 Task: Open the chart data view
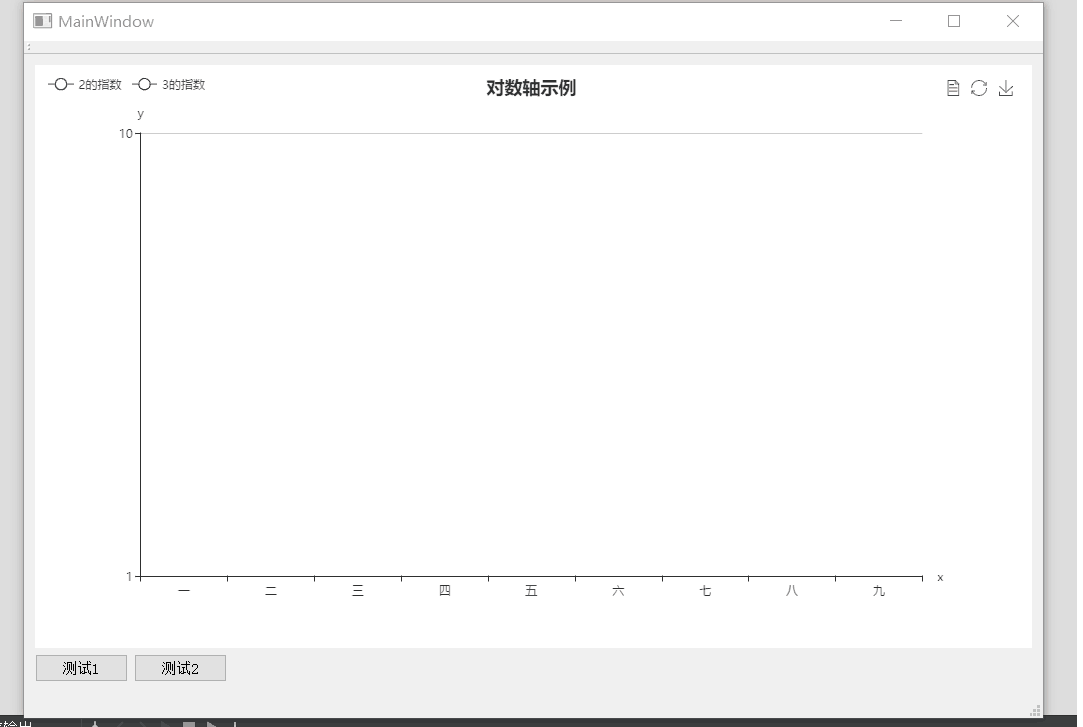951,88
